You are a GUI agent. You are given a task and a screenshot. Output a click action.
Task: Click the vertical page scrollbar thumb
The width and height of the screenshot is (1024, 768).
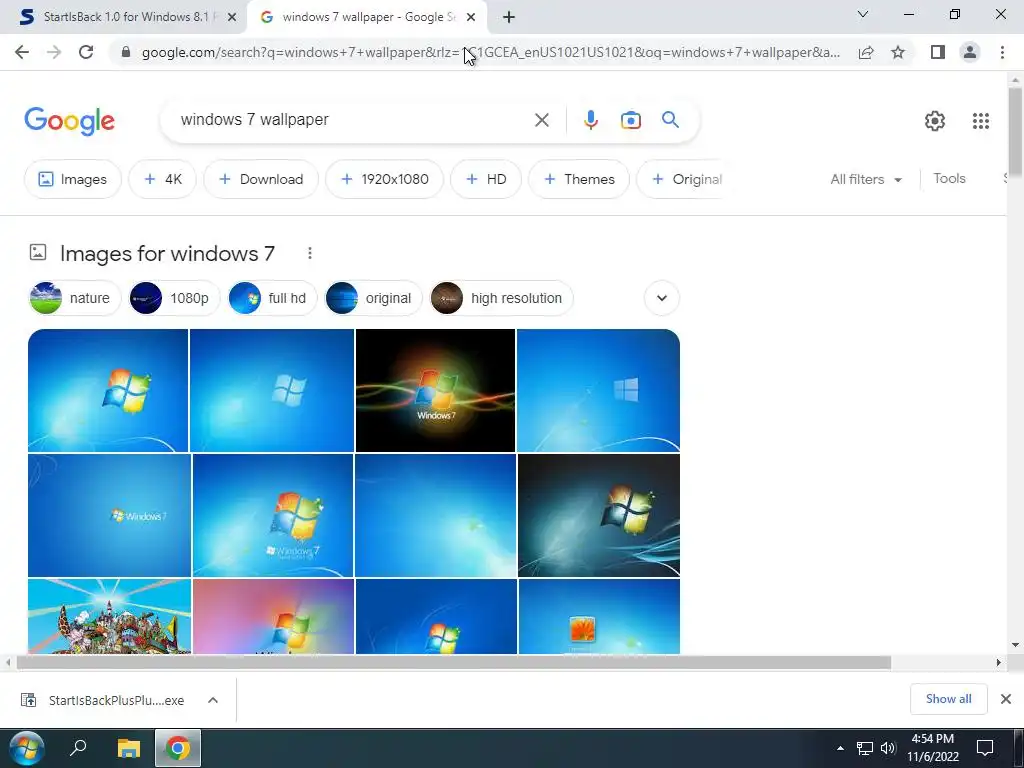pyautogui.click(x=1015, y=131)
